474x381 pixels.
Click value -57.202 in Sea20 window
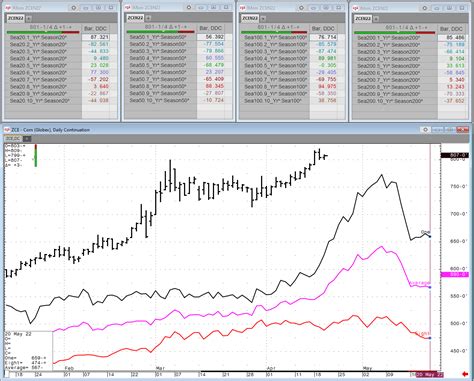tap(99, 79)
